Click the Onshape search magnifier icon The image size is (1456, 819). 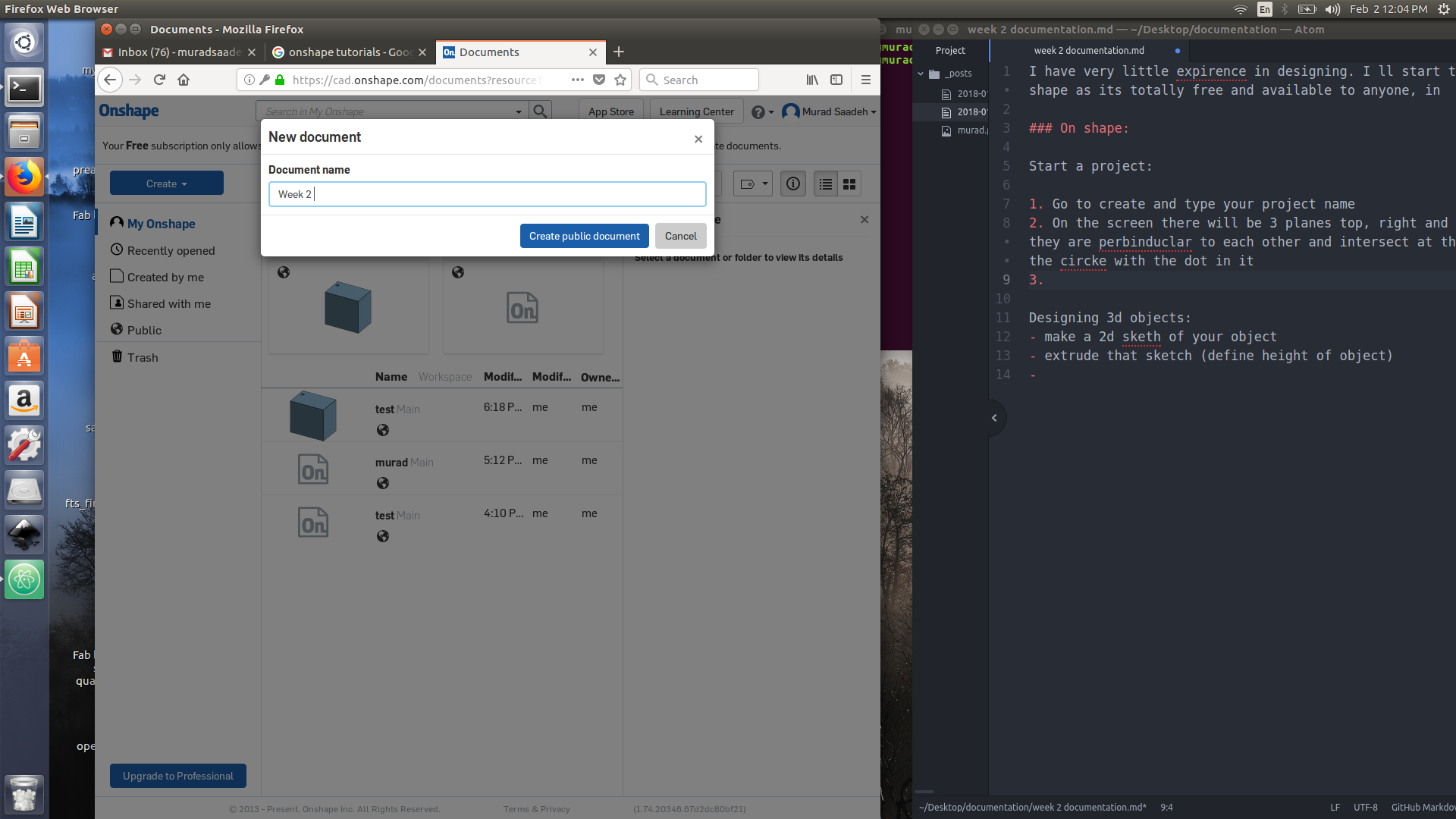pyautogui.click(x=540, y=111)
